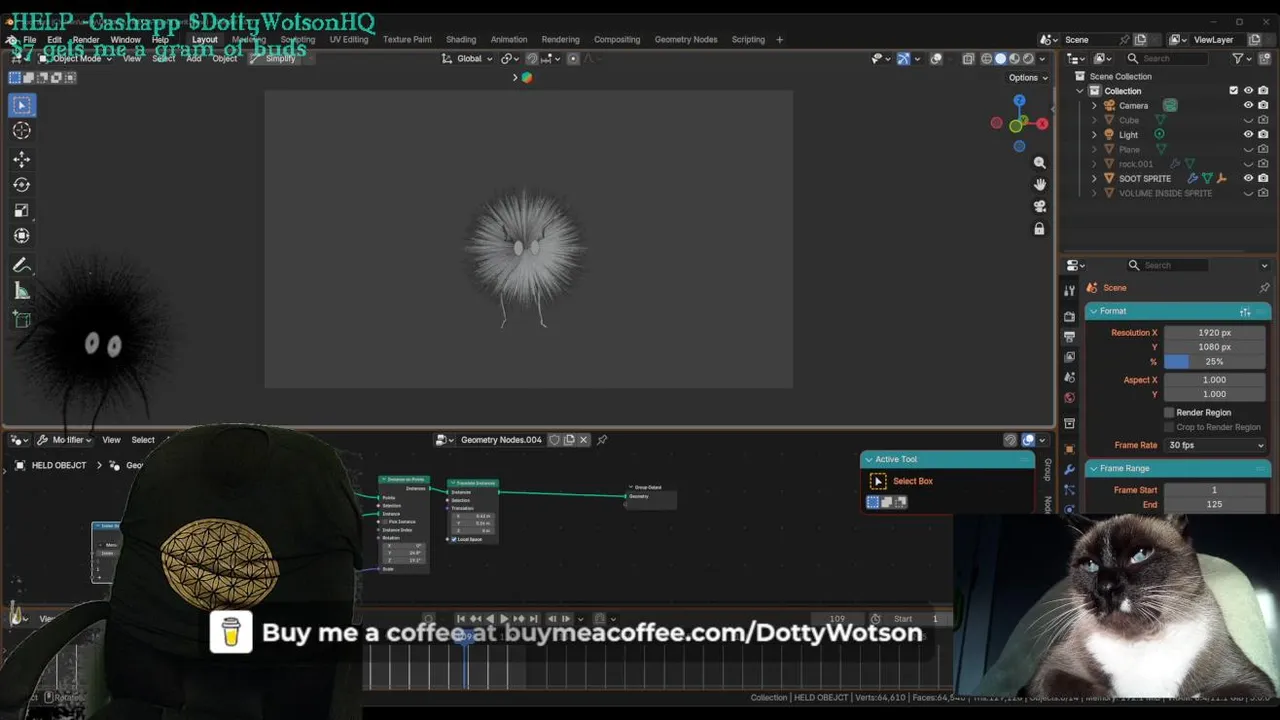This screenshot has width=1280, height=720.
Task: Switch to wireframe viewport shading
Action: (x=987, y=59)
